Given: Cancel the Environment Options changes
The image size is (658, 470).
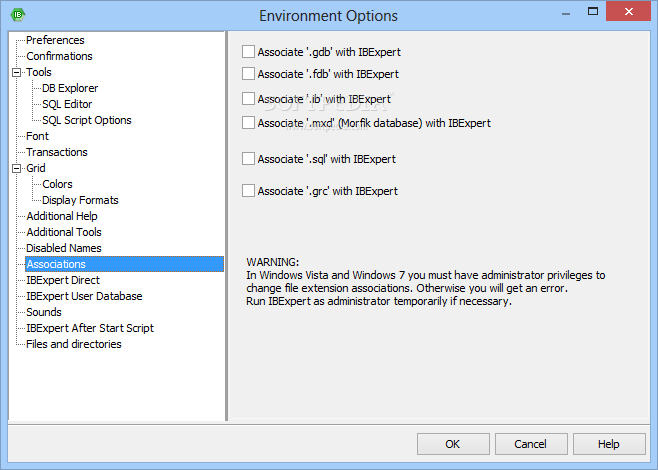Looking at the screenshot, I should (530, 444).
